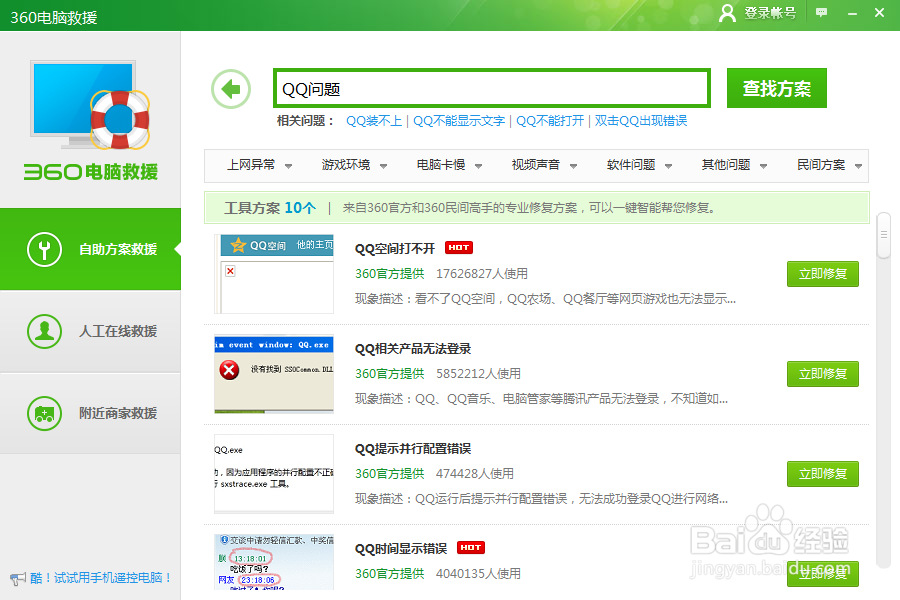Click 立即修复 for QQ相关产品无法登录
The image size is (900, 600).
pyautogui.click(x=823, y=374)
